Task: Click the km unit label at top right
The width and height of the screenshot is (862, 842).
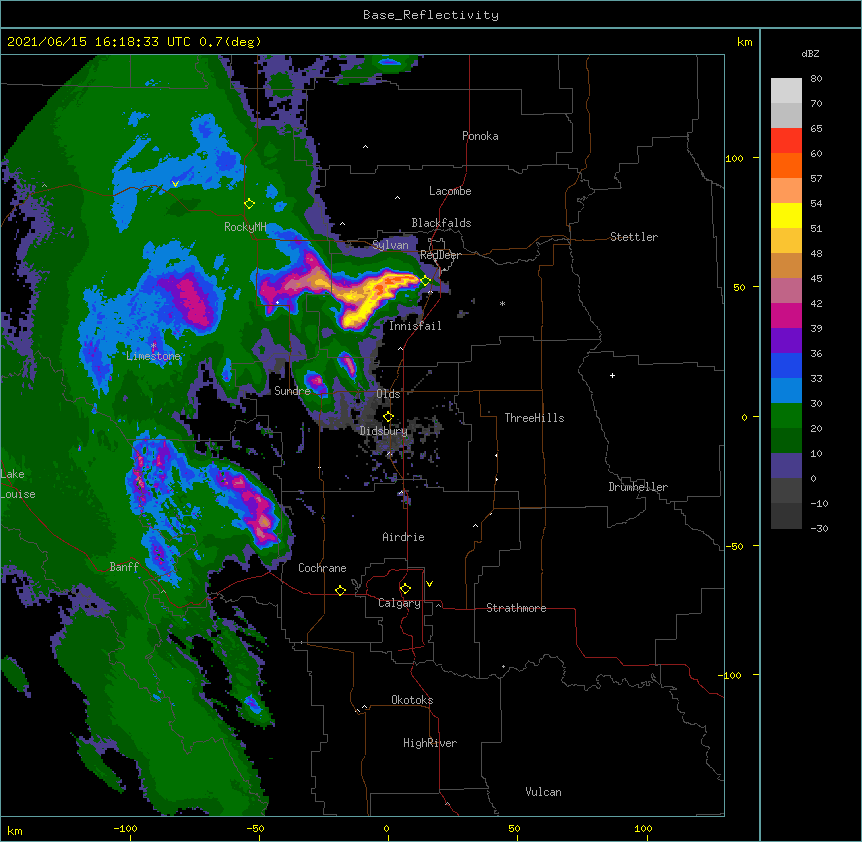Action: click(x=744, y=42)
